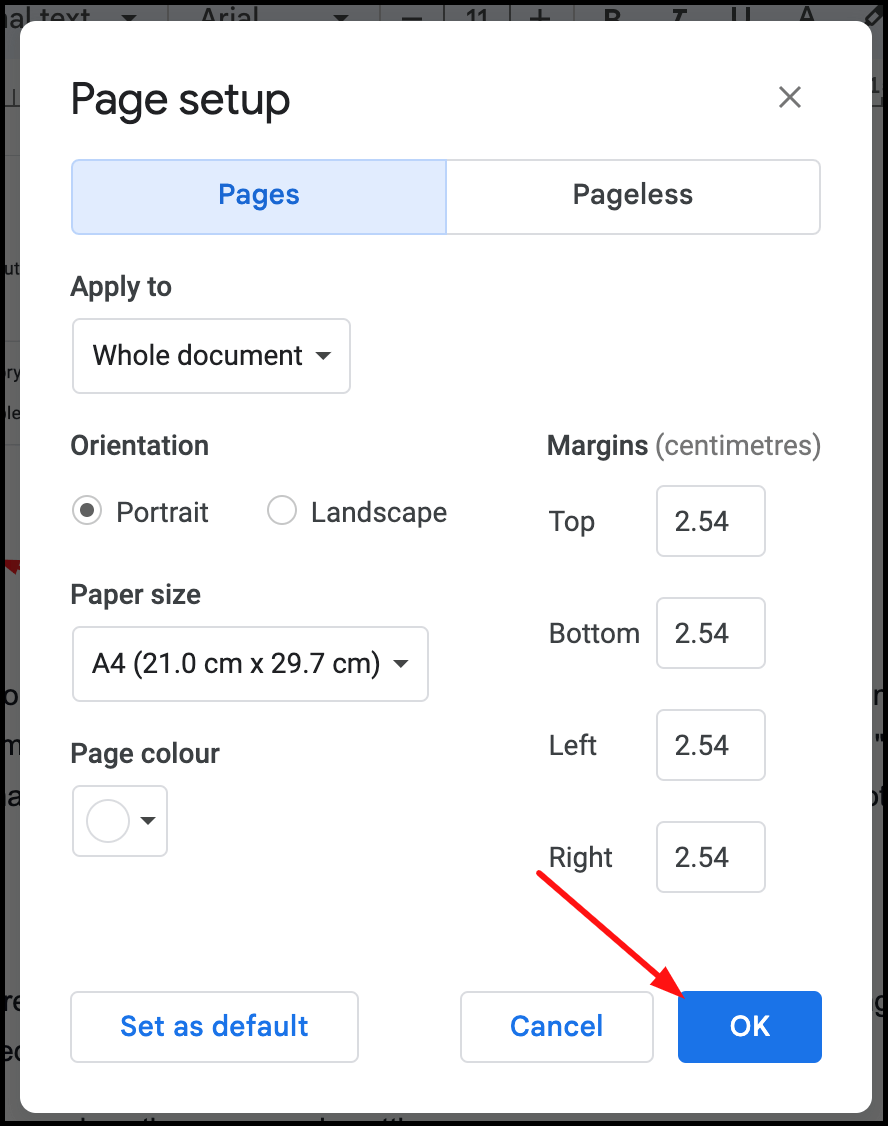This screenshot has height=1126, width=888.
Task: Select the Portrait orientation radio button
Action: pos(87,511)
